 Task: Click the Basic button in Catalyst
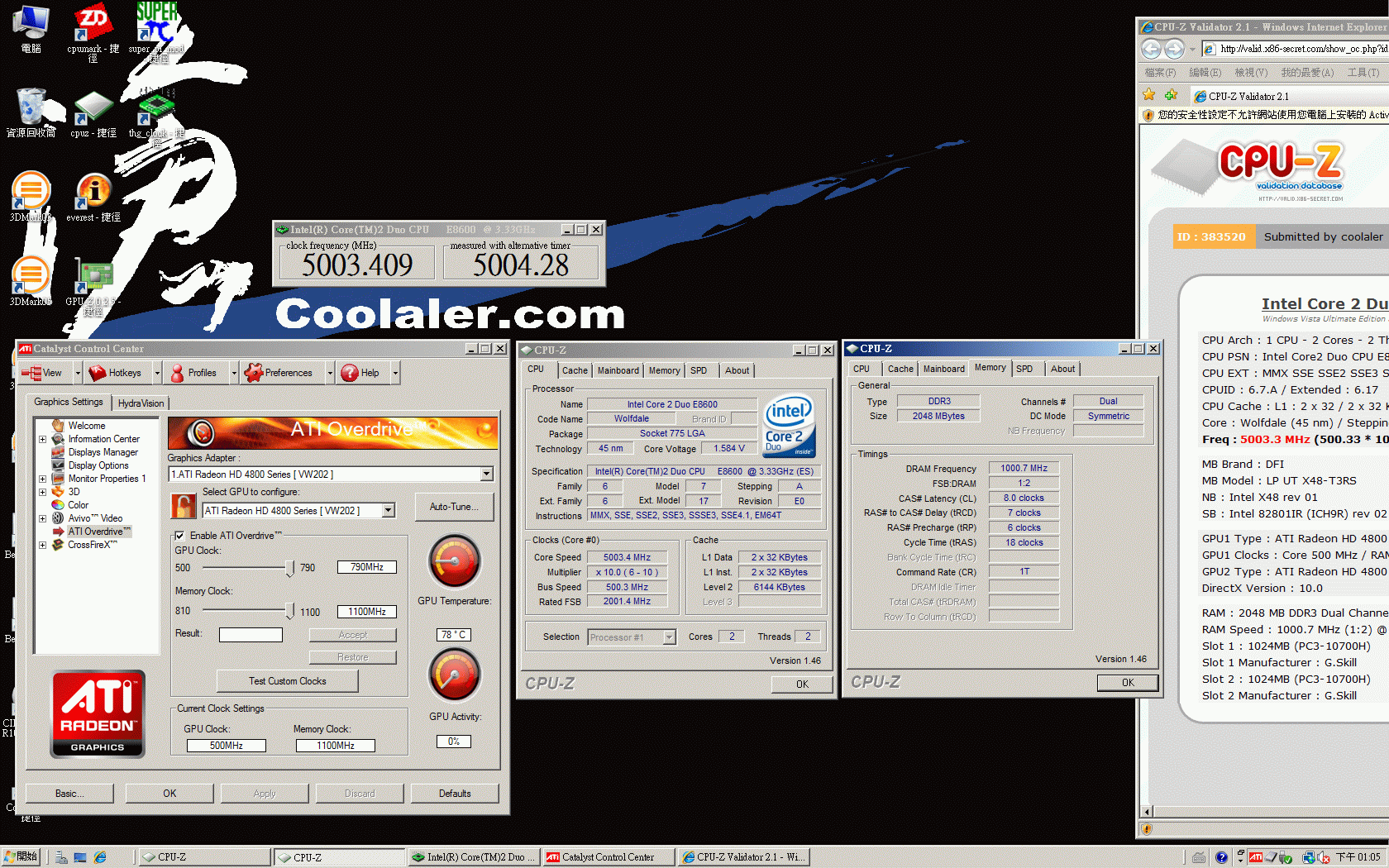(69, 794)
